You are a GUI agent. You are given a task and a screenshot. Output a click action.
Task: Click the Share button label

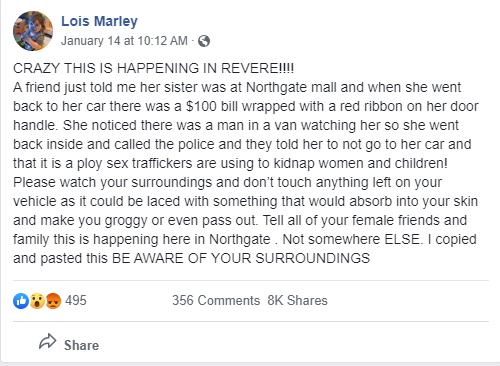(x=81, y=345)
